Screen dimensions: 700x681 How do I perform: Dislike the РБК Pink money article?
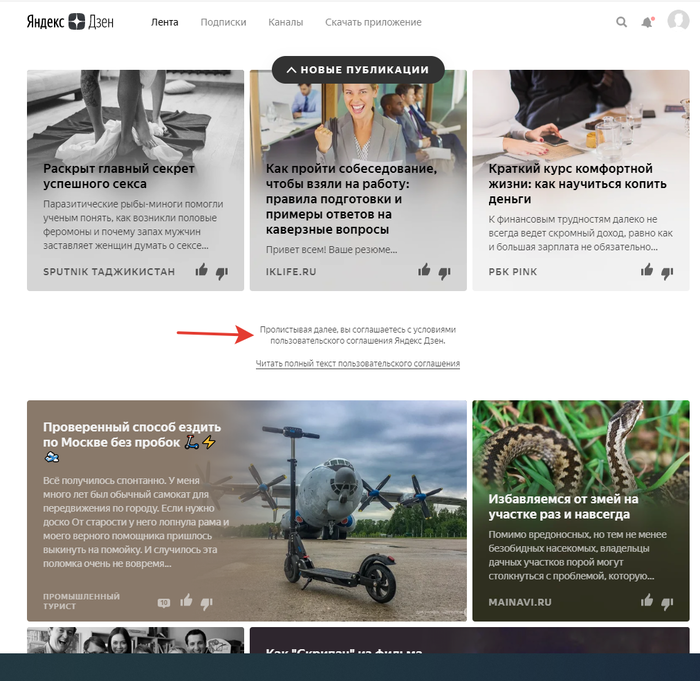click(667, 271)
